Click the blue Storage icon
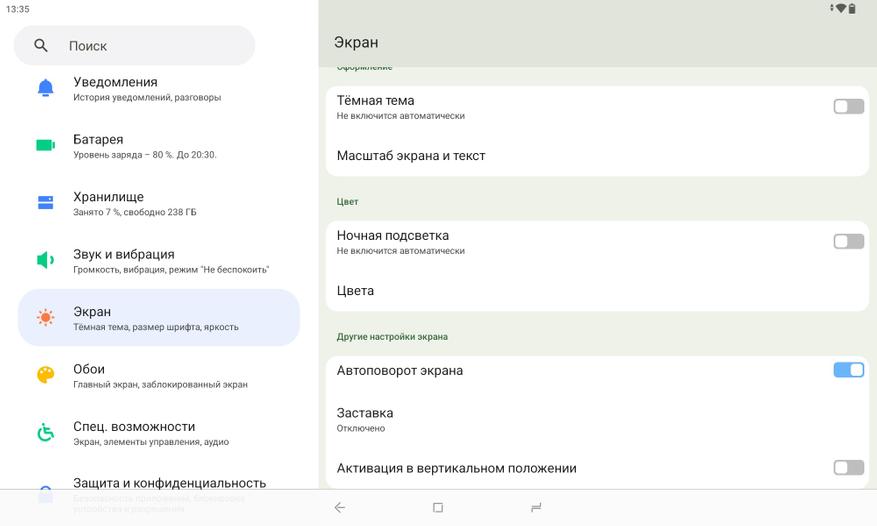This screenshot has width=877, height=526. [45, 203]
